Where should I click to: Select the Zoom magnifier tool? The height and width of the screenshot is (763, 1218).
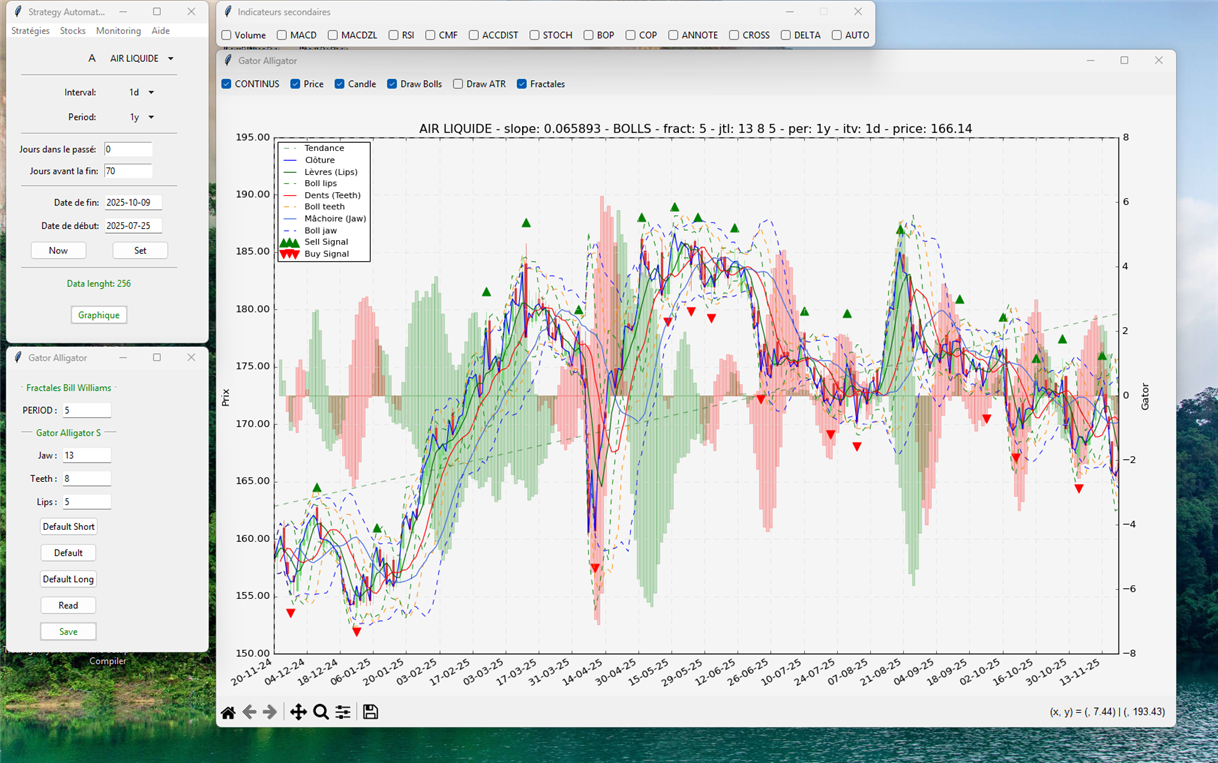[321, 712]
